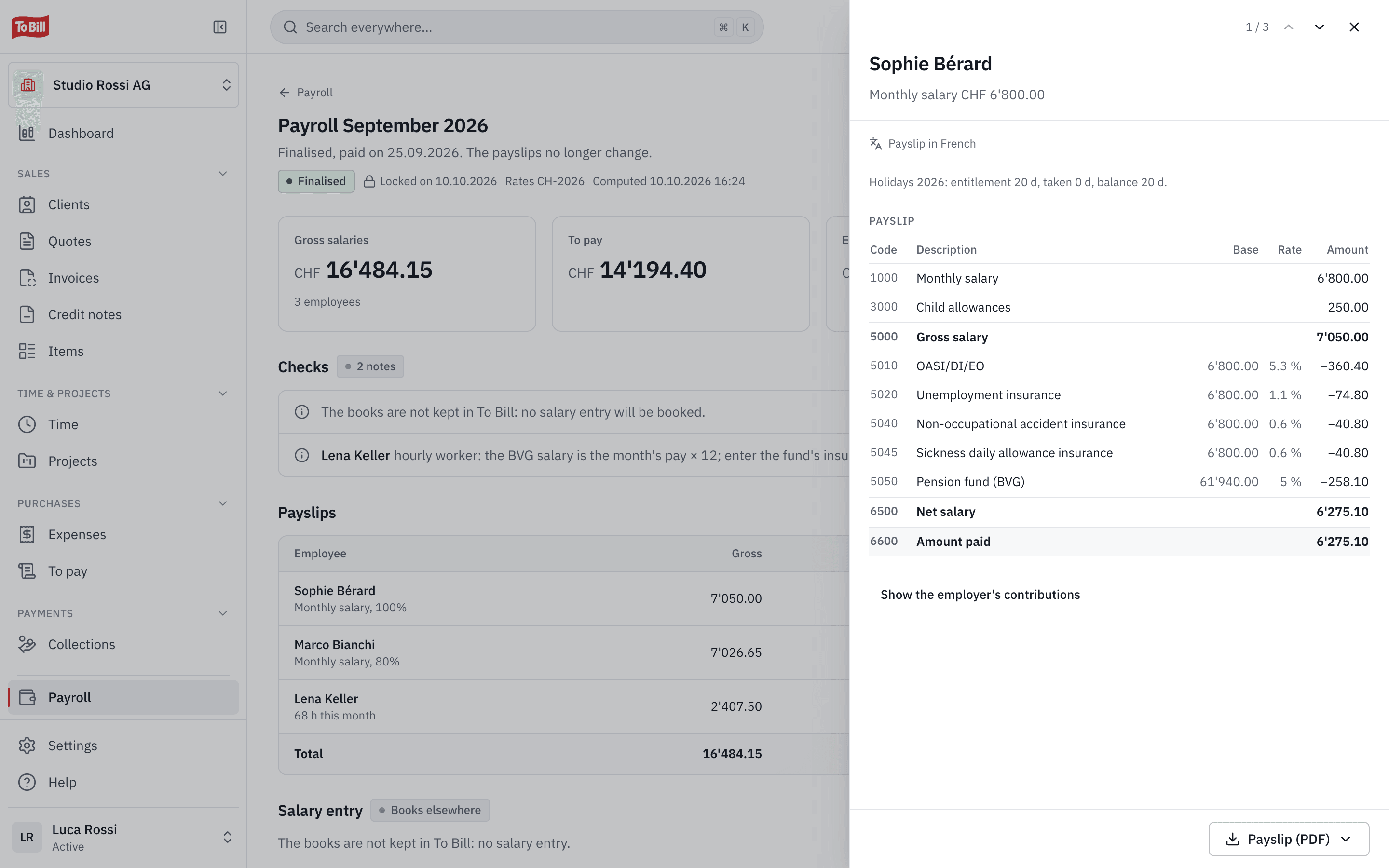Screen dimensions: 1389x868
Task: Click the Dashboard chart icon
Action: [27, 133]
